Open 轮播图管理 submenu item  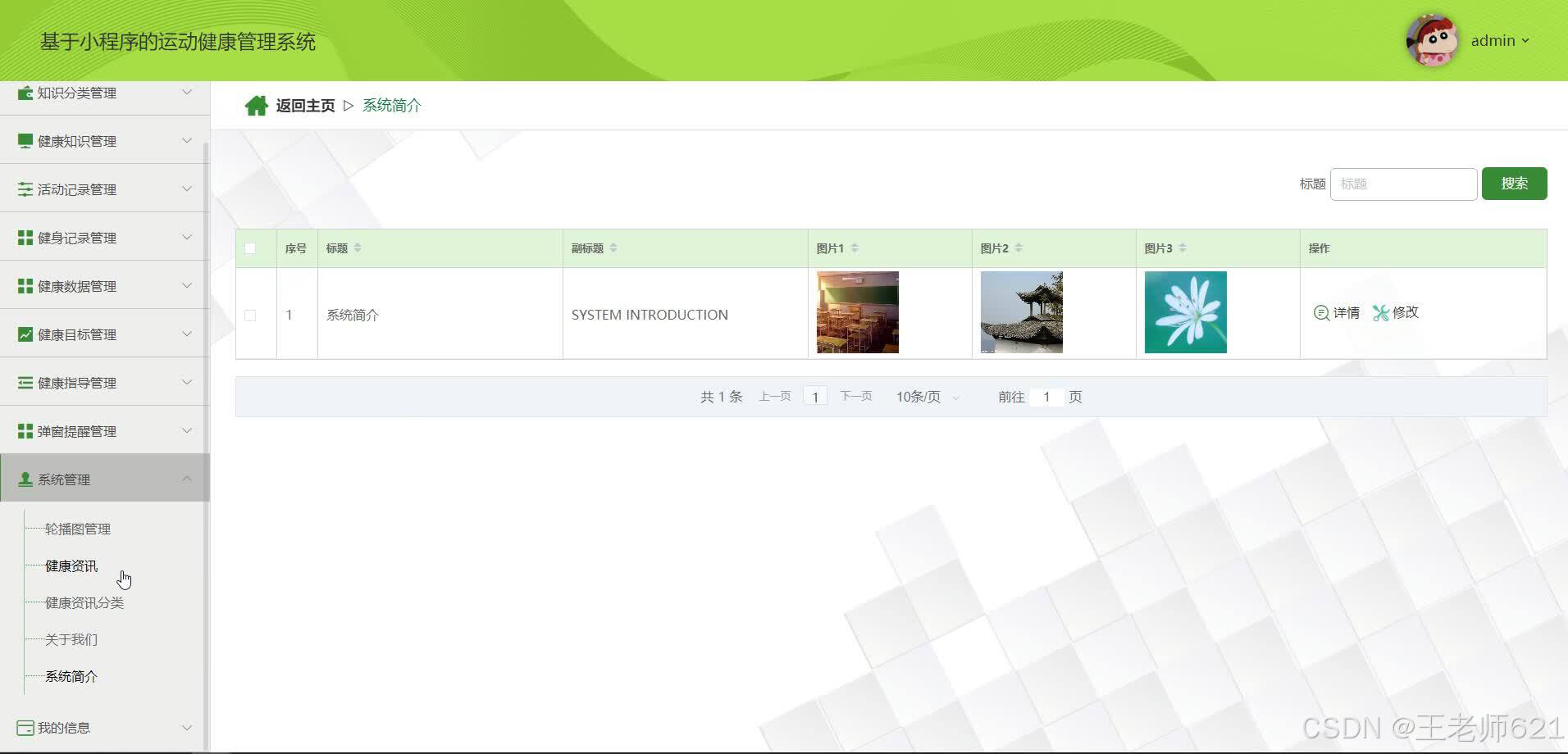[78, 529]
